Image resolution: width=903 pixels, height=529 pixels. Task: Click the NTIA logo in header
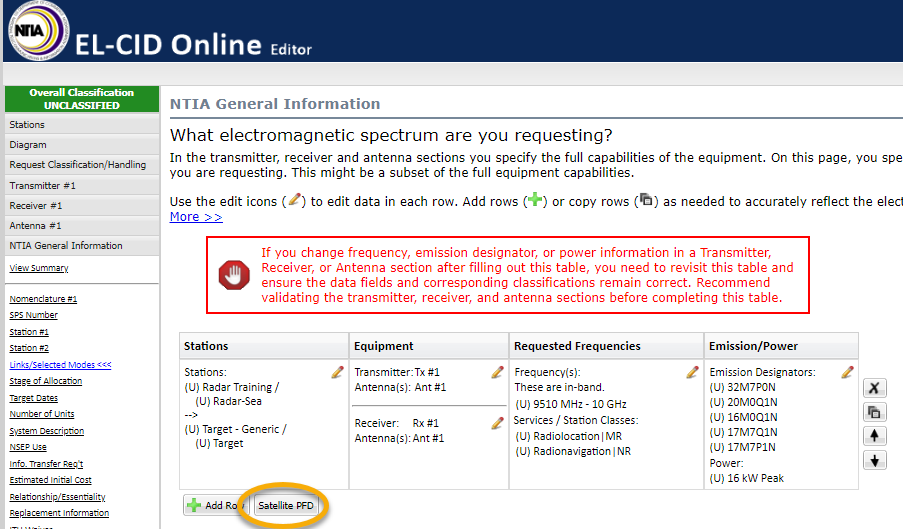[x=37, y=32]
